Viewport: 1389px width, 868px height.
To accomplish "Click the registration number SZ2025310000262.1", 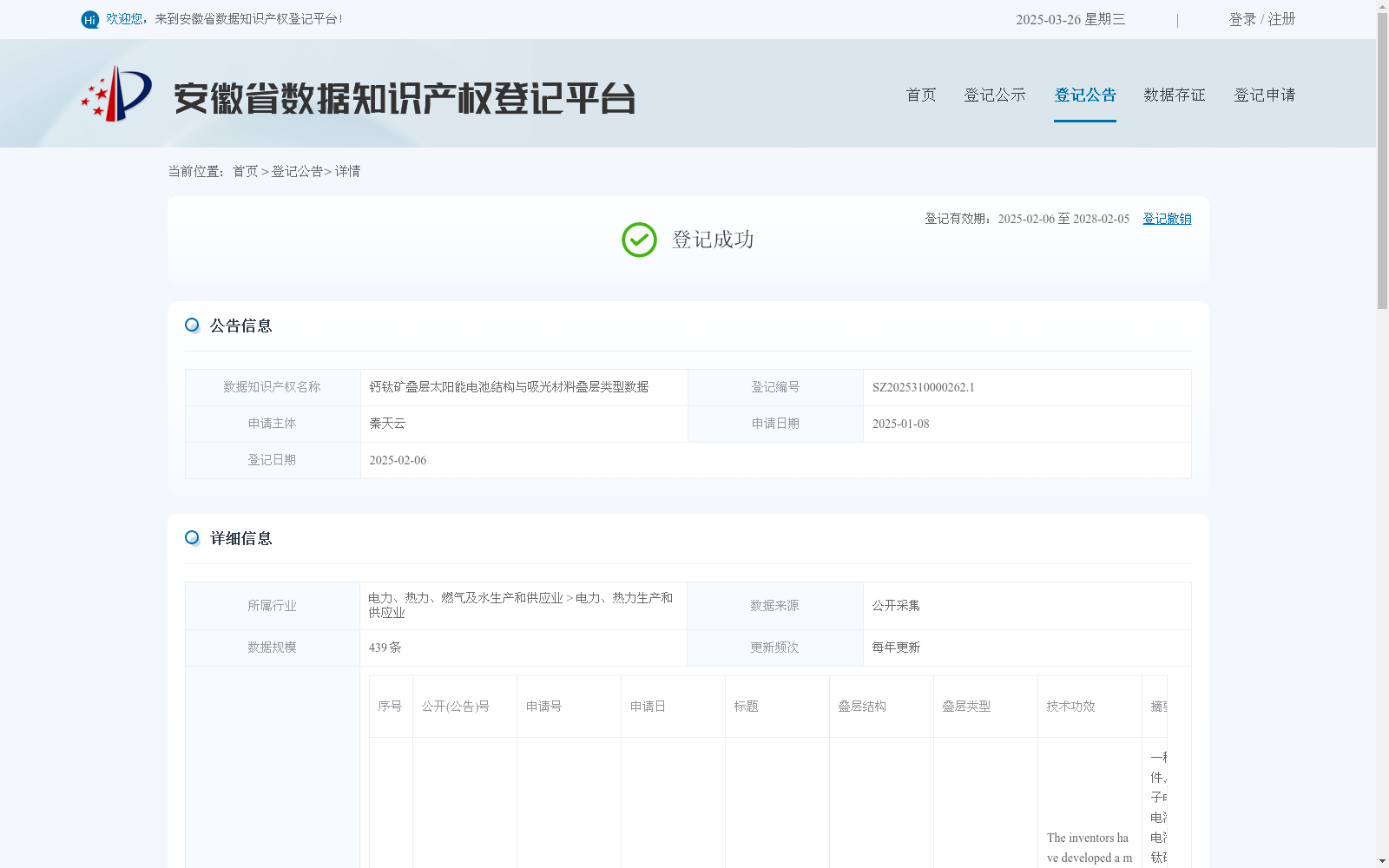I will point(924,388).
